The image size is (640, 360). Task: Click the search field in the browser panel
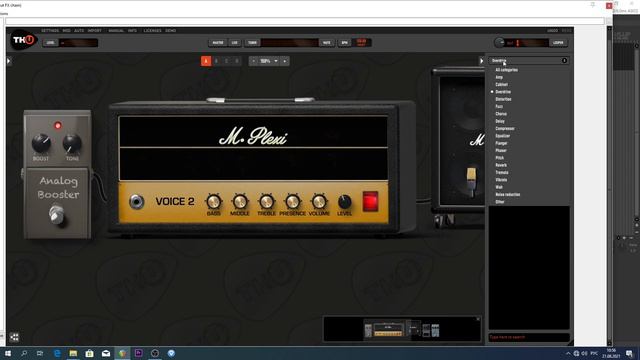pyautogui.click(x=529, y=337)
